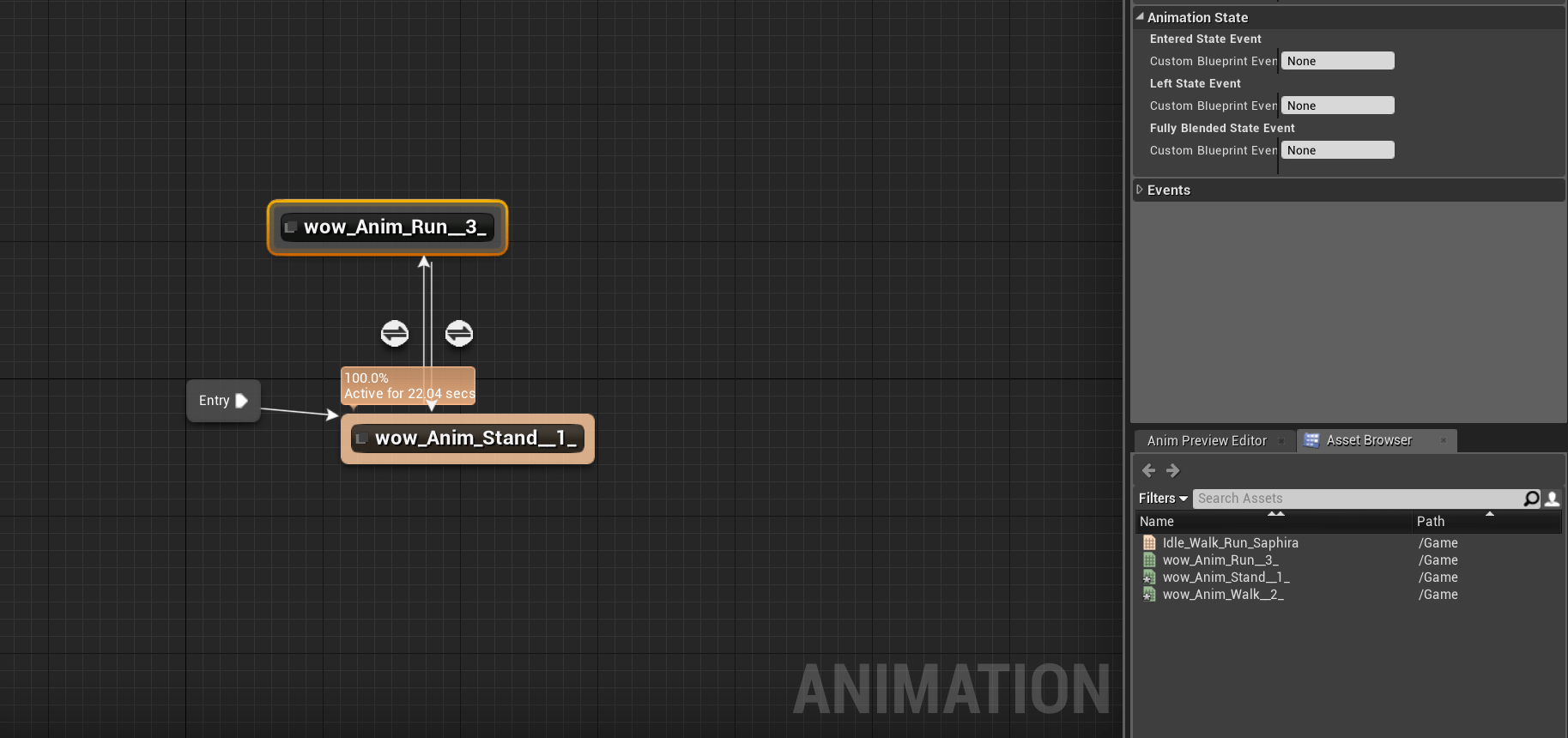
Task: Click the /Game path of wow_Anim_Walk__2_
Action: pyautogui.click(x=1438, y=595)
